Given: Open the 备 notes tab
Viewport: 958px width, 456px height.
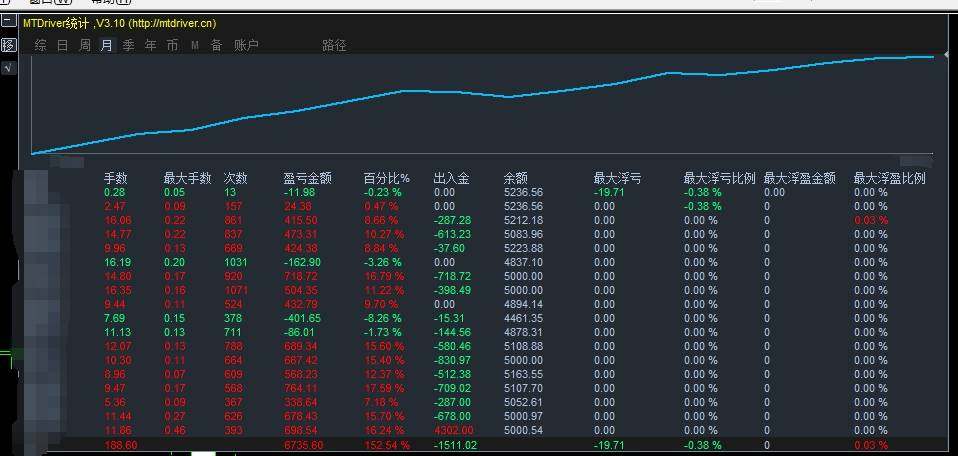Looking at the screenshot, I should pos(216,45).
